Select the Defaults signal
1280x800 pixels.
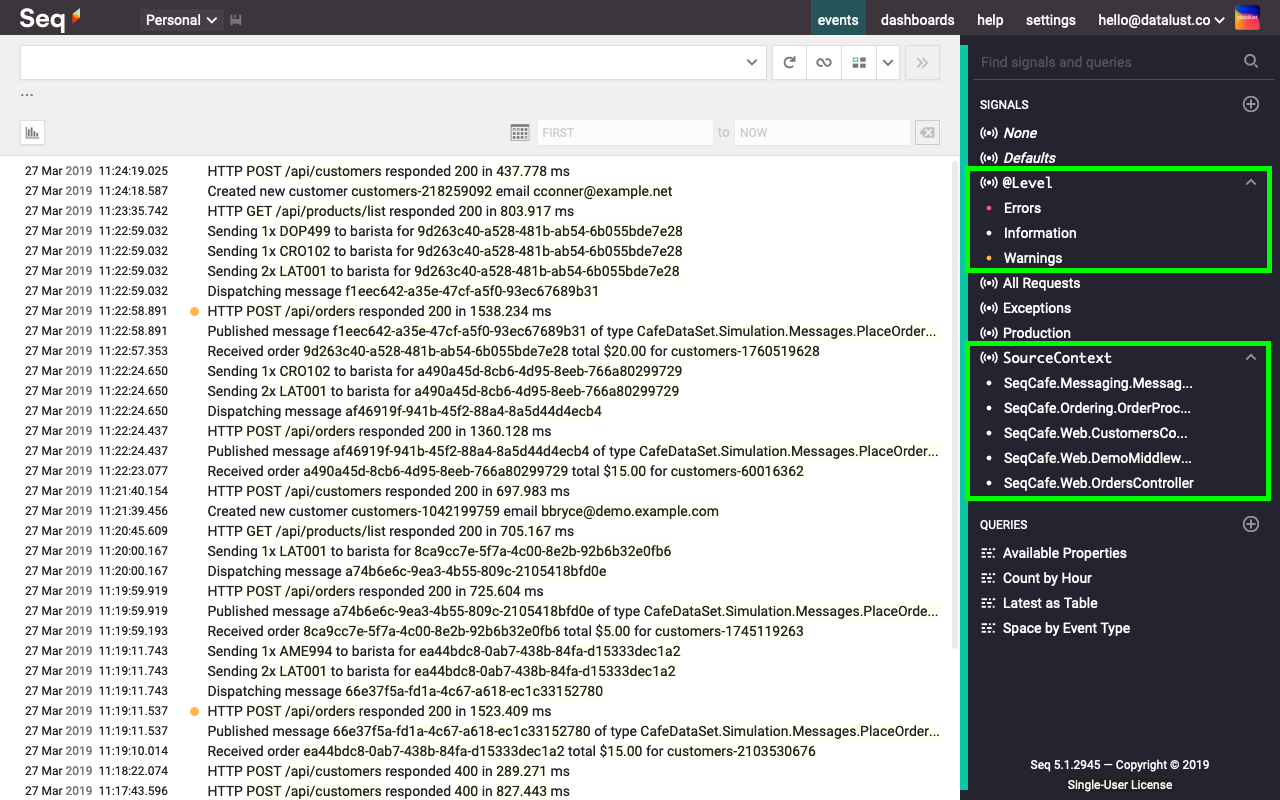tap(1029, 158)
